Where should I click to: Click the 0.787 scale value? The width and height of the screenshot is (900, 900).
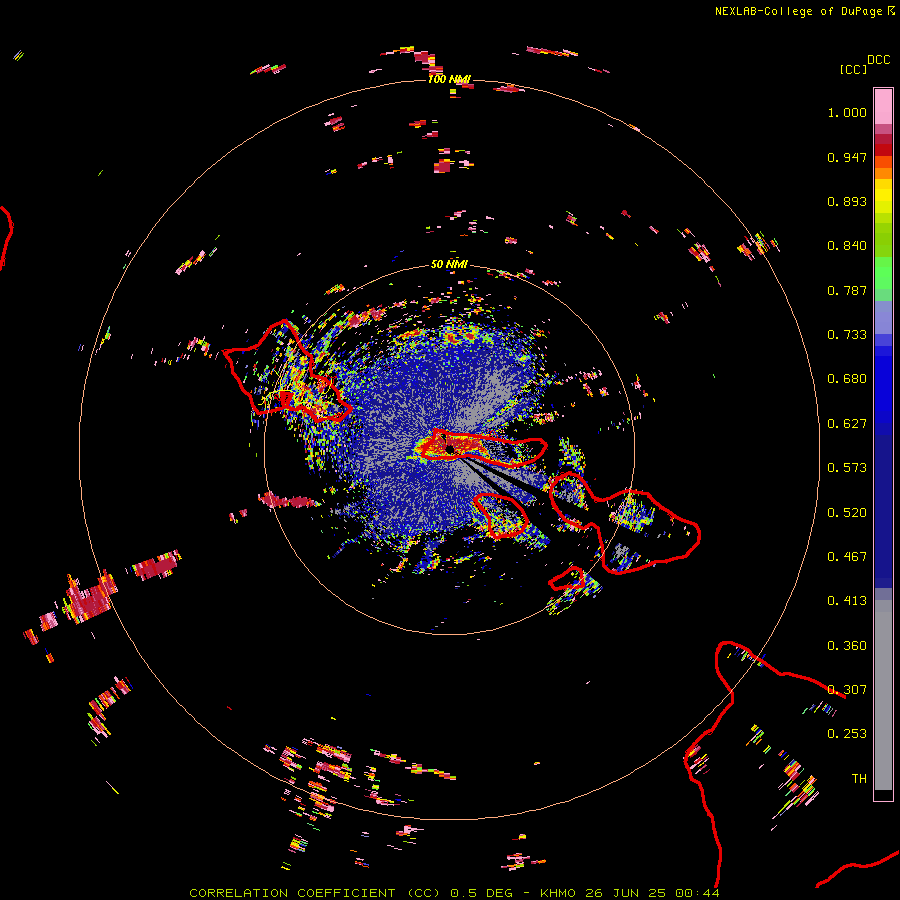click(x=847, y=290)
